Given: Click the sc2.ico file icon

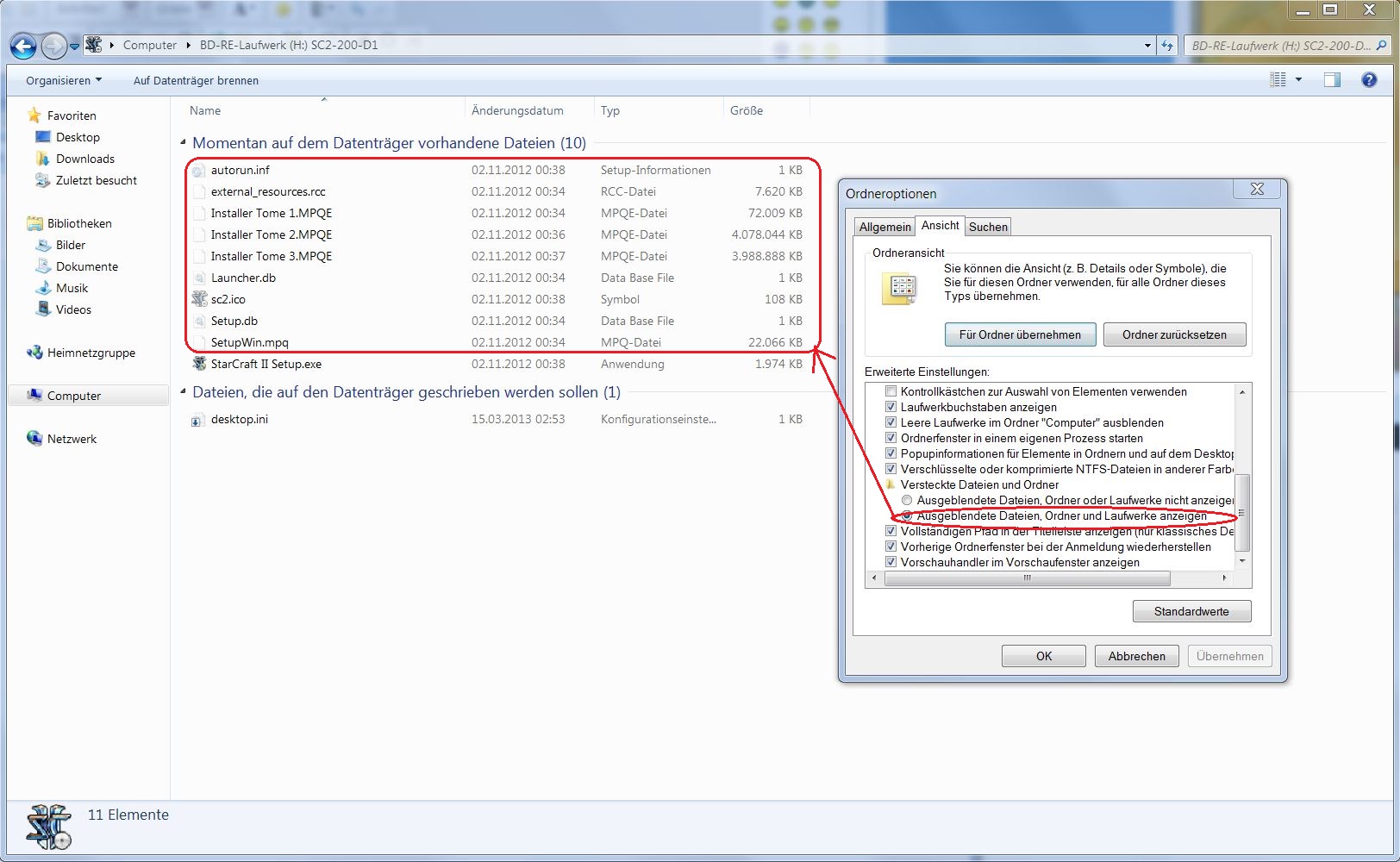Looking at the screenshot, I should [x=199, y=299].
